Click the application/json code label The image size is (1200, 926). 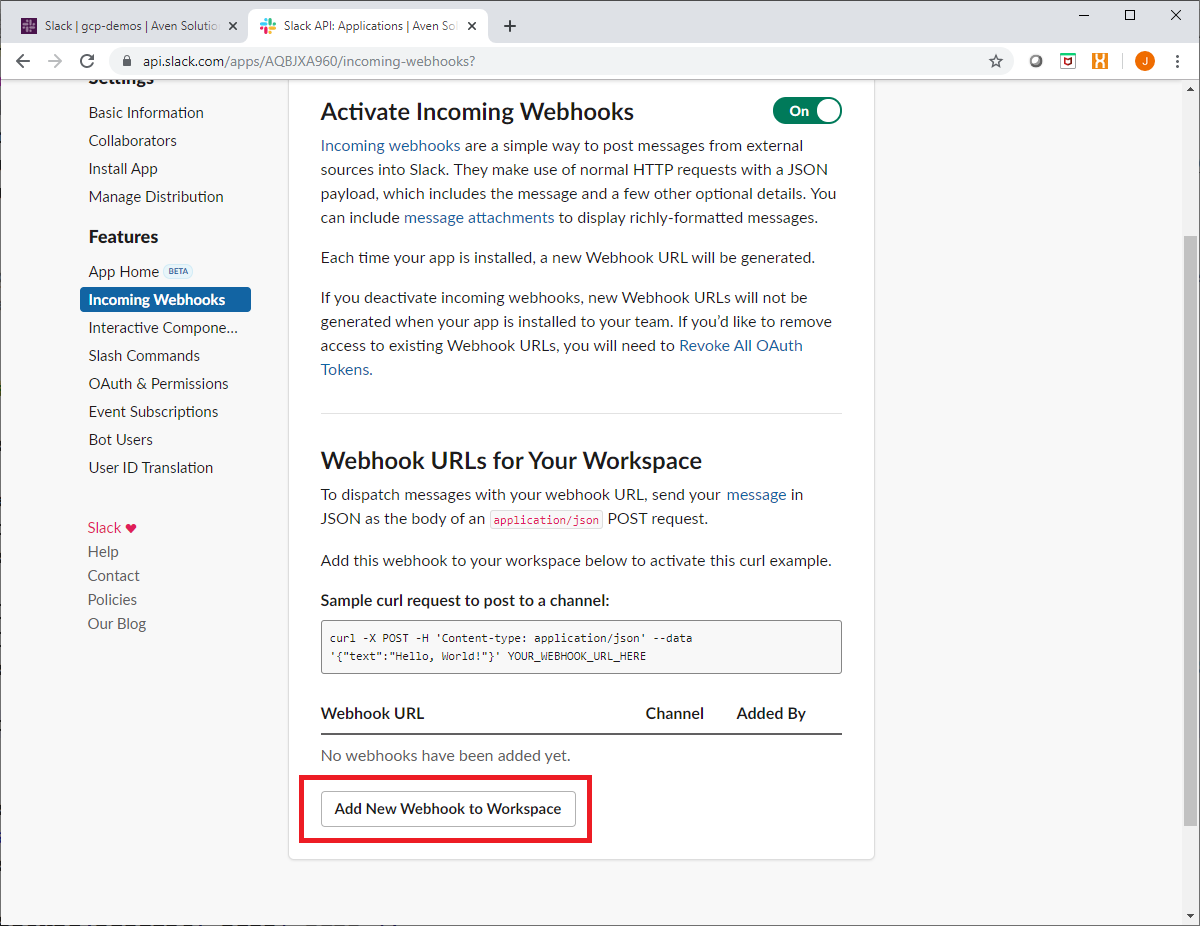click(x=546, y=520)
